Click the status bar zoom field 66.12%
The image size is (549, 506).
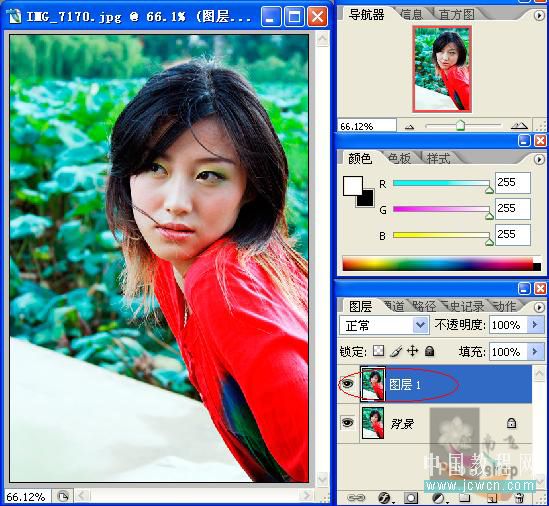tap(27, 497)
